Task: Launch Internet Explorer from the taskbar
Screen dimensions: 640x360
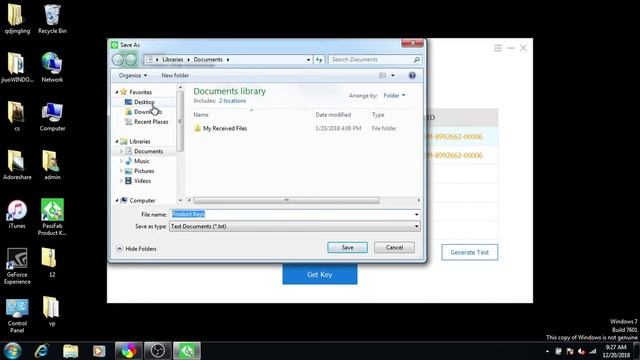Action: click(x=42, y=351)
